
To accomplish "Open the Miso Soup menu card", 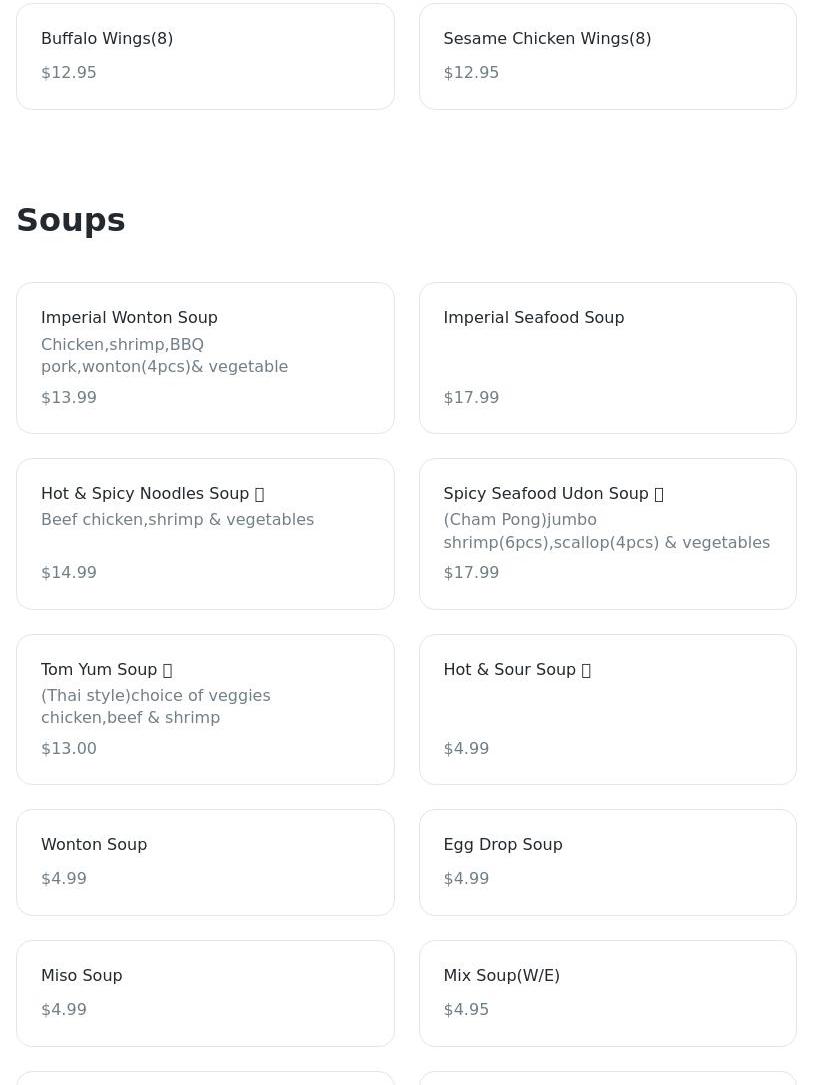I will coord(205,993).
